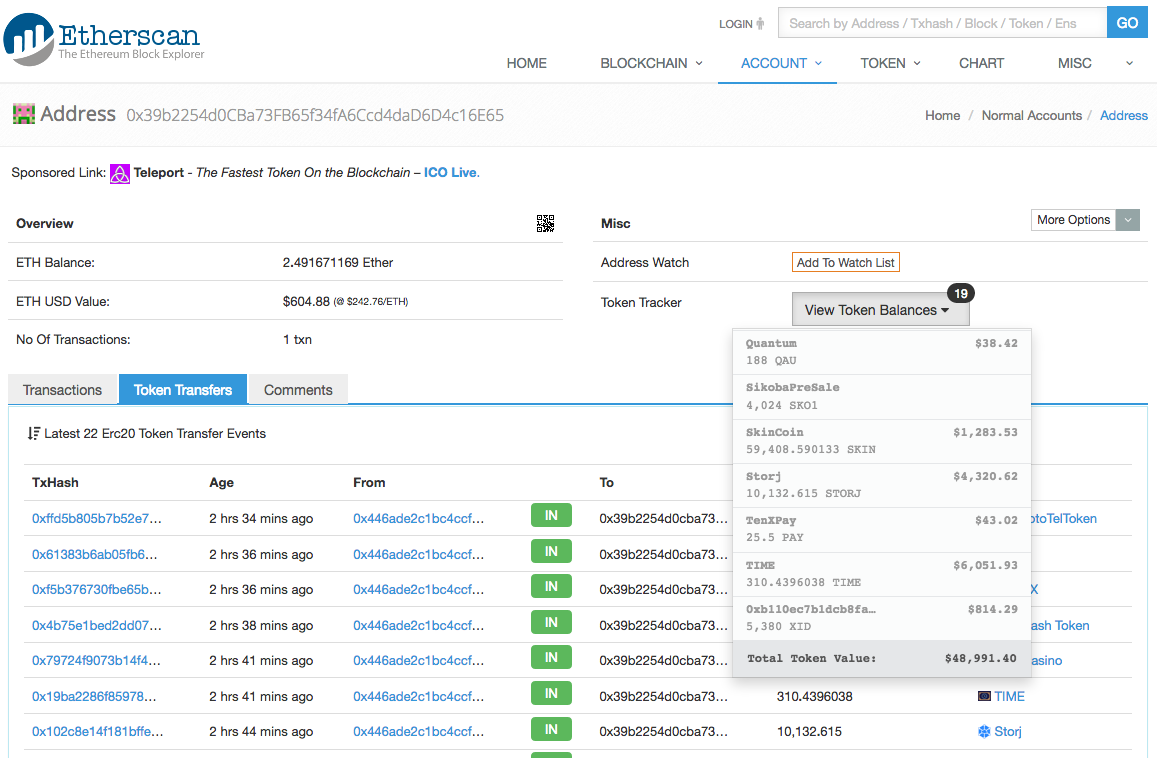Open From address in 2 hrs 34 mins row

click(x=418, y=519)
